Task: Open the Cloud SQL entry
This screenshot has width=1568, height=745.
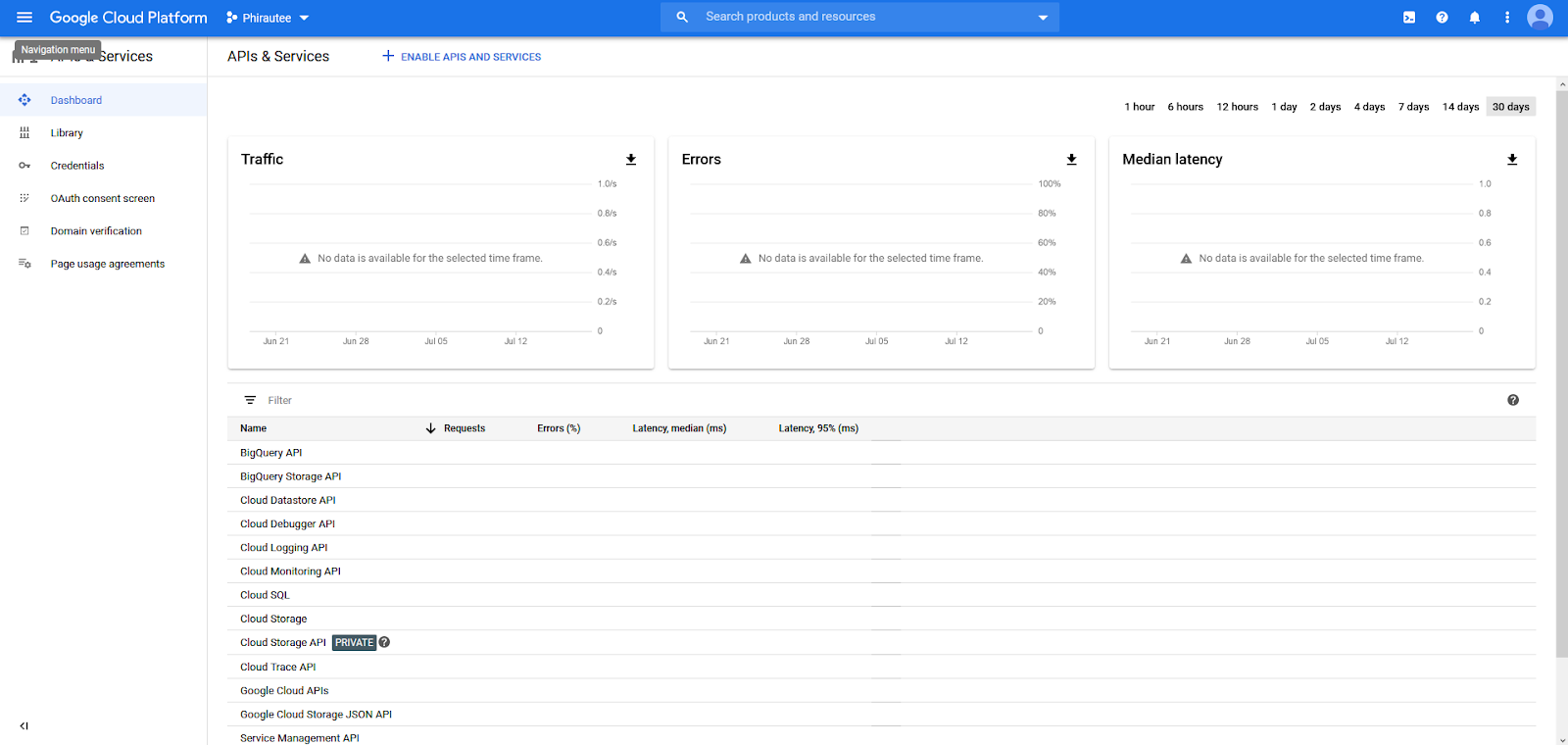Action: pyautogui.click(x=265, y=595)
